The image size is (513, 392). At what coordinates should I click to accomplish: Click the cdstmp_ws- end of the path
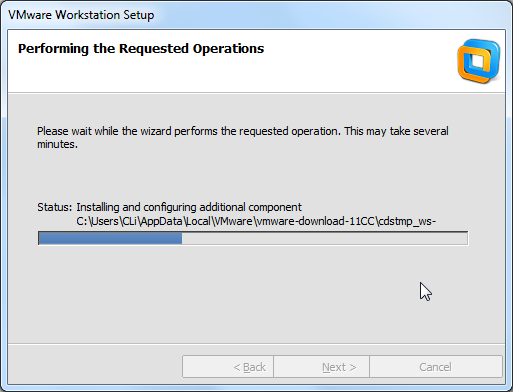(x=407, y=221)
